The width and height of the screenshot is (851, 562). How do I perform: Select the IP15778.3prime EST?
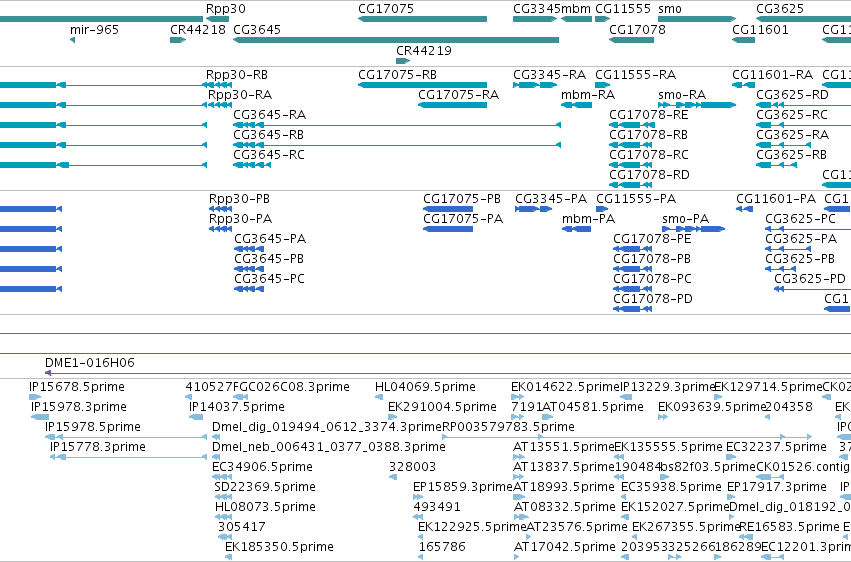click(x=129, y=457)
